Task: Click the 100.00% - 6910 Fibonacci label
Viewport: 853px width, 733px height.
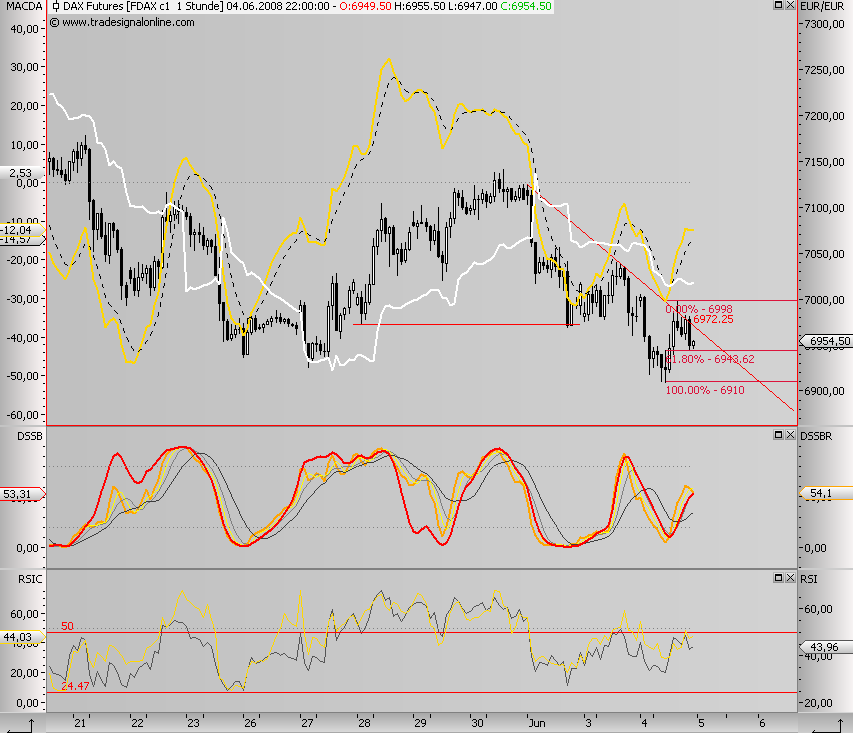Action: pyautogui.click(x=705, y=390)
